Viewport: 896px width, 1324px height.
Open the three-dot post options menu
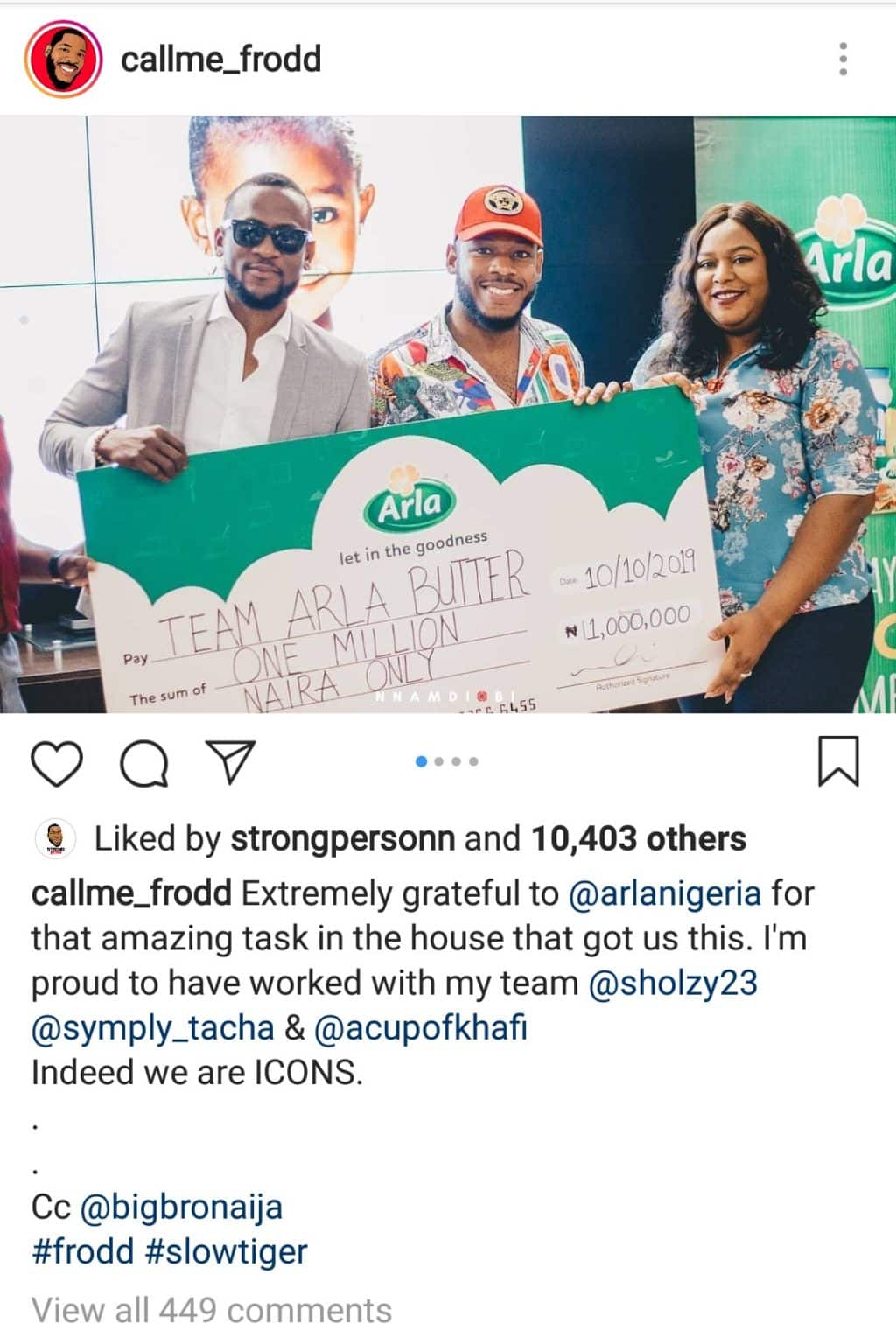tap(843, 59)
